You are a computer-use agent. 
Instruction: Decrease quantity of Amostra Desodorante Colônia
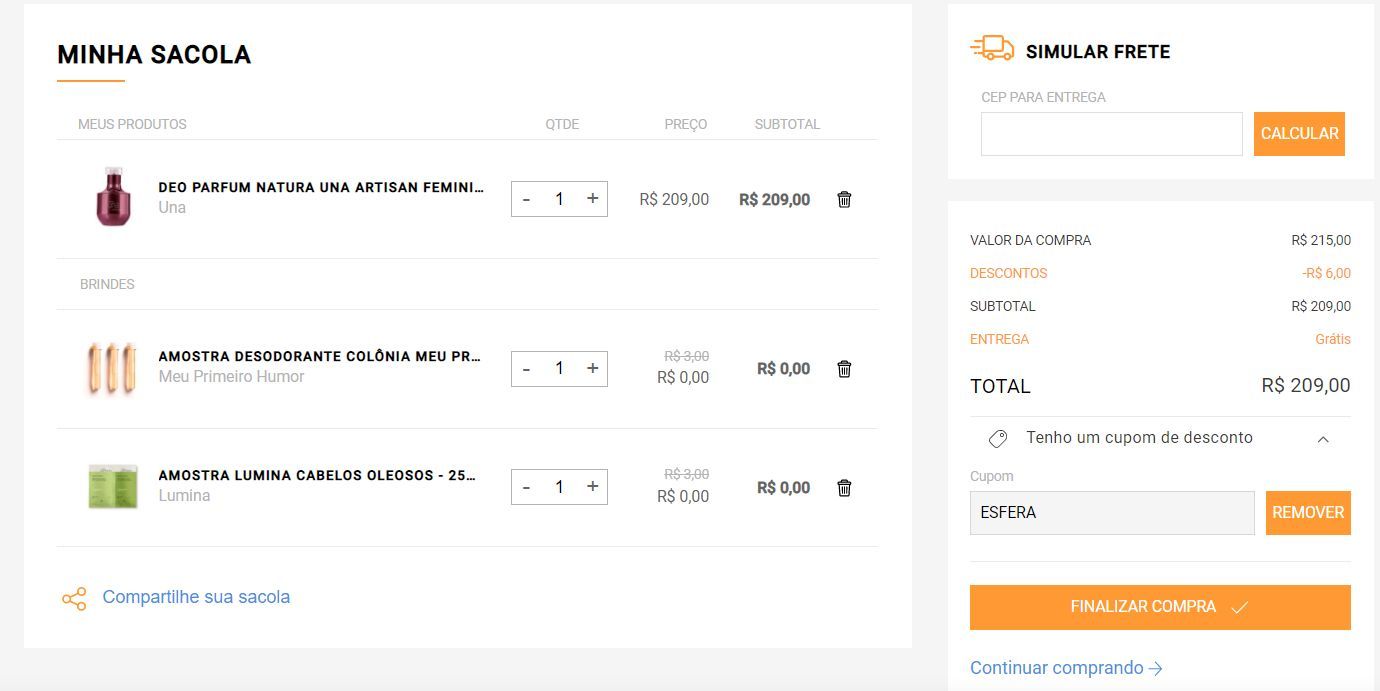point(526,369)
